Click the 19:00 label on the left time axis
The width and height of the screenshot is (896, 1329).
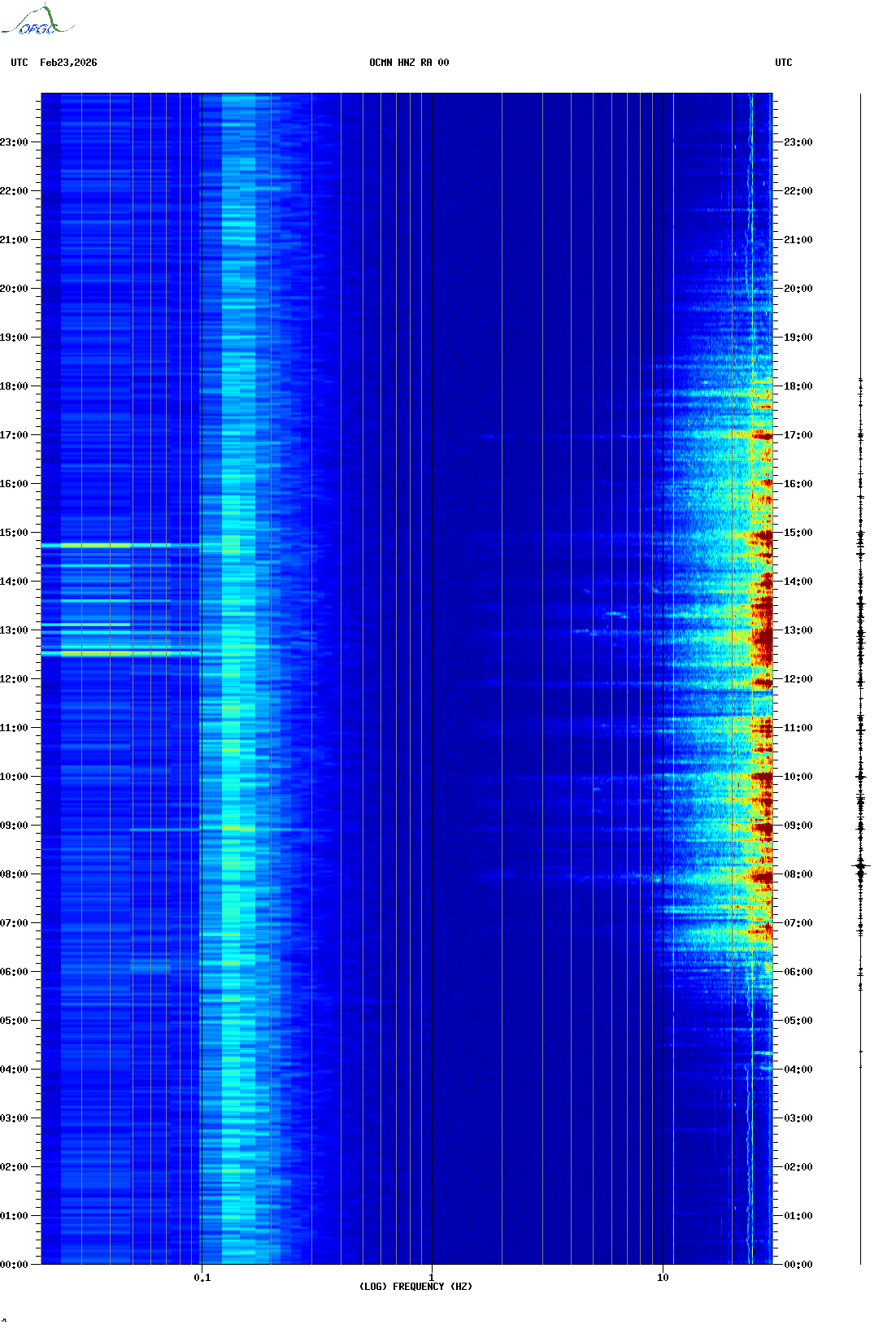[x=14, y=338]
